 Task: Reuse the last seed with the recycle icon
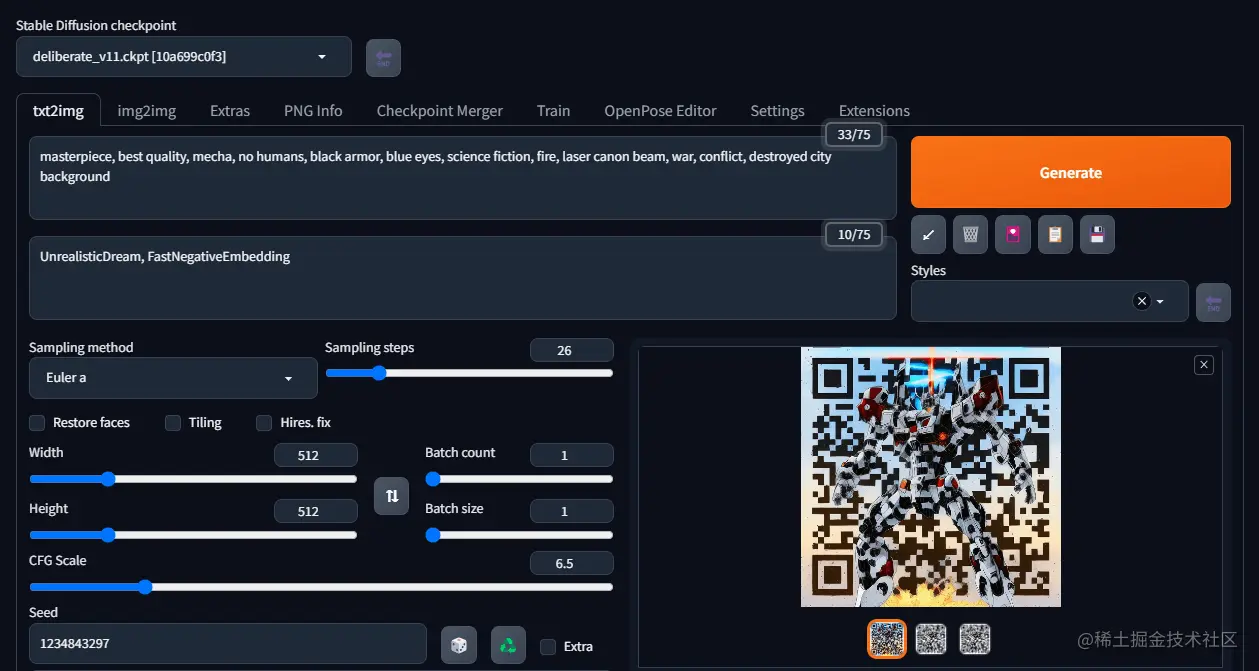[508, 645]
